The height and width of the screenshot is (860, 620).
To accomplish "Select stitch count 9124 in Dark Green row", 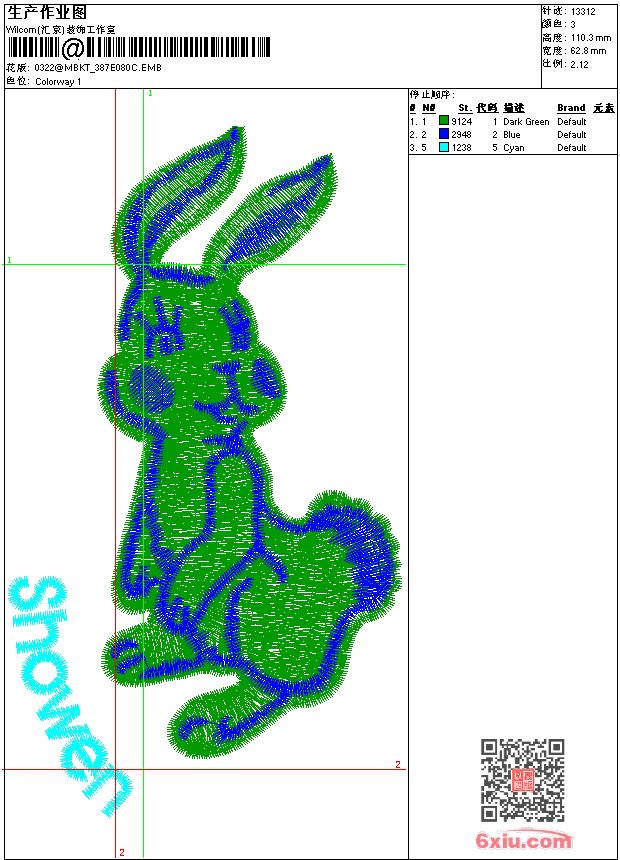I will (x=461, y=121).
